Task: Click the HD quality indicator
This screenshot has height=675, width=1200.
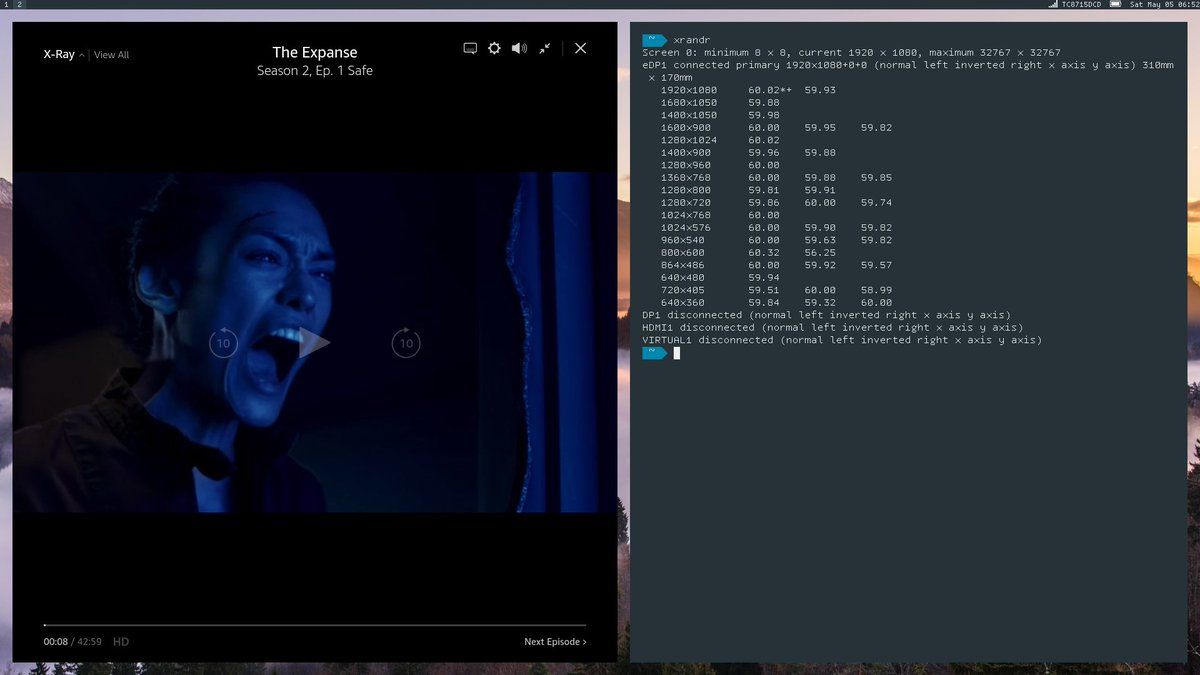Action: click(x=121, y=642)
